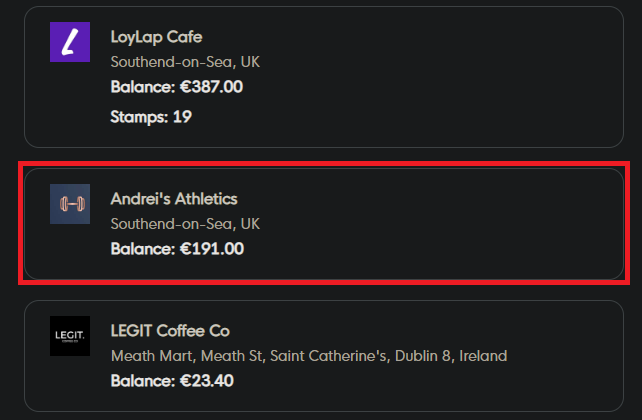Image resolution: width=642 pixels, height=420 pixels.
Task: Click the Stamps: 19 counter
Action: [151, 117]
